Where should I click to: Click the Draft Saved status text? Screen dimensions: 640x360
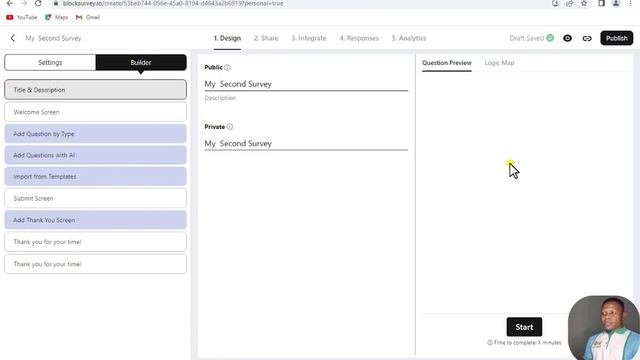(x=527, y=38)
